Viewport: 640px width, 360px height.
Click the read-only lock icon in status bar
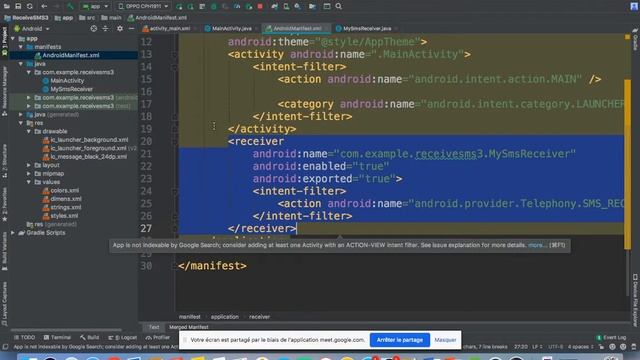click(602, 347)
